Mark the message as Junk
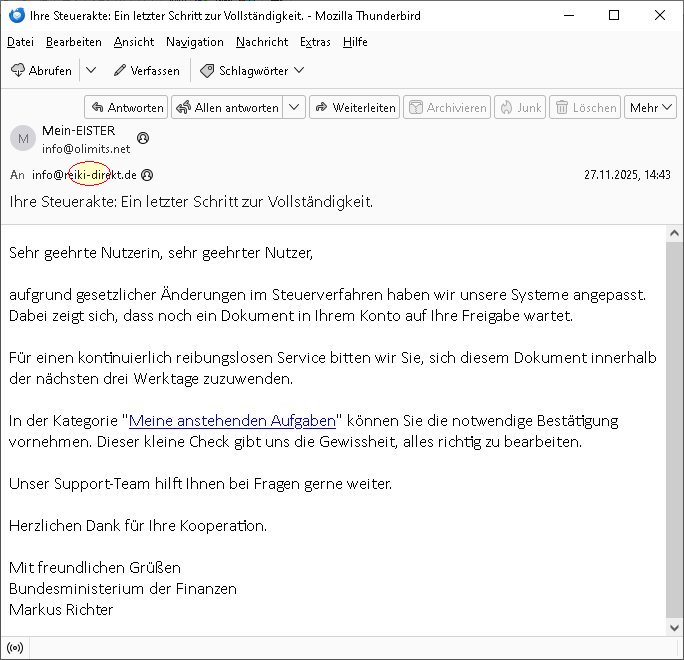 point(519,108)
